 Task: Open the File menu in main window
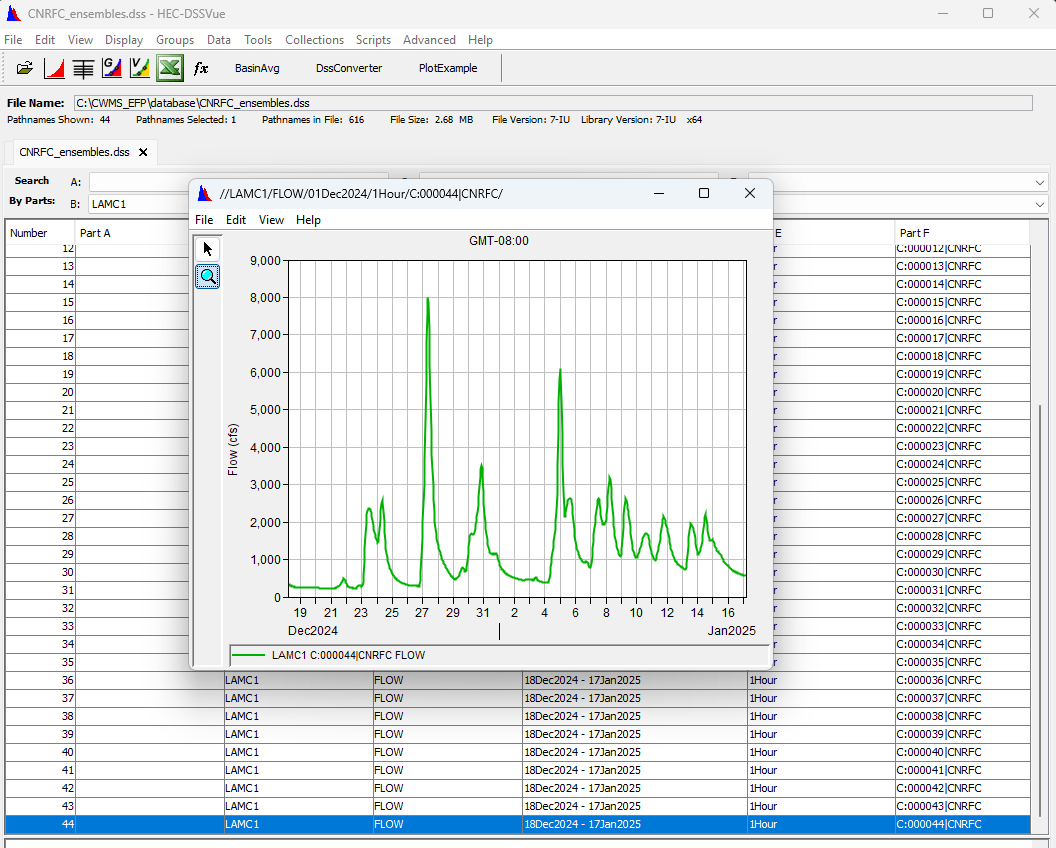[13, 40]
